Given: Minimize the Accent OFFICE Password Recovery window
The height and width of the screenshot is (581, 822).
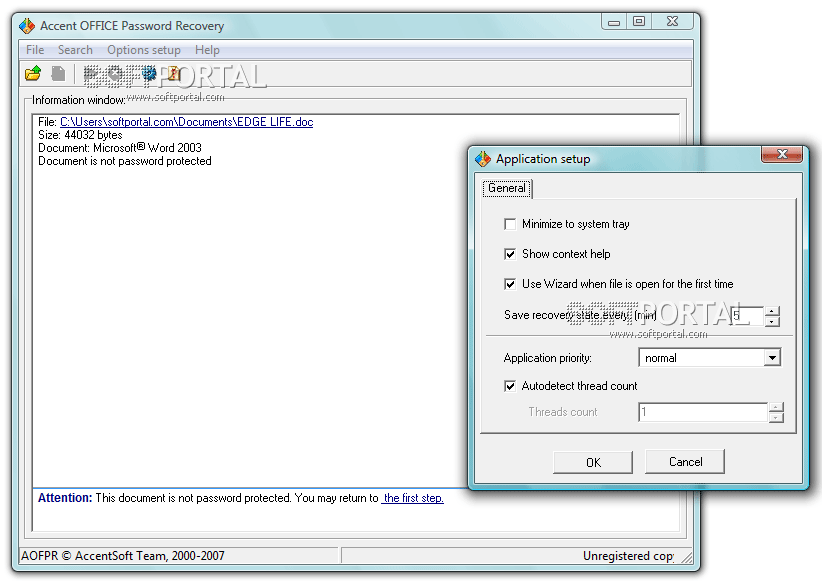Looking at the screenshot, I should click(614, 21).
